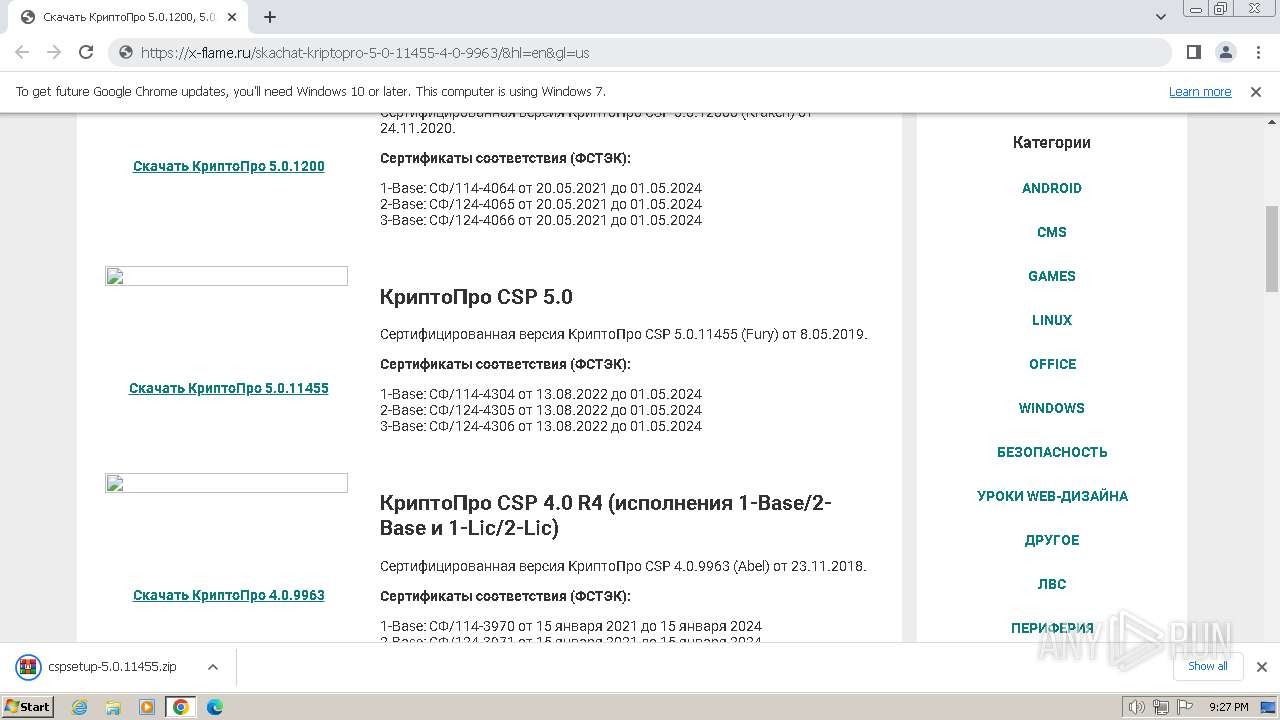Go back using the browser back arrow

point(22,52)
